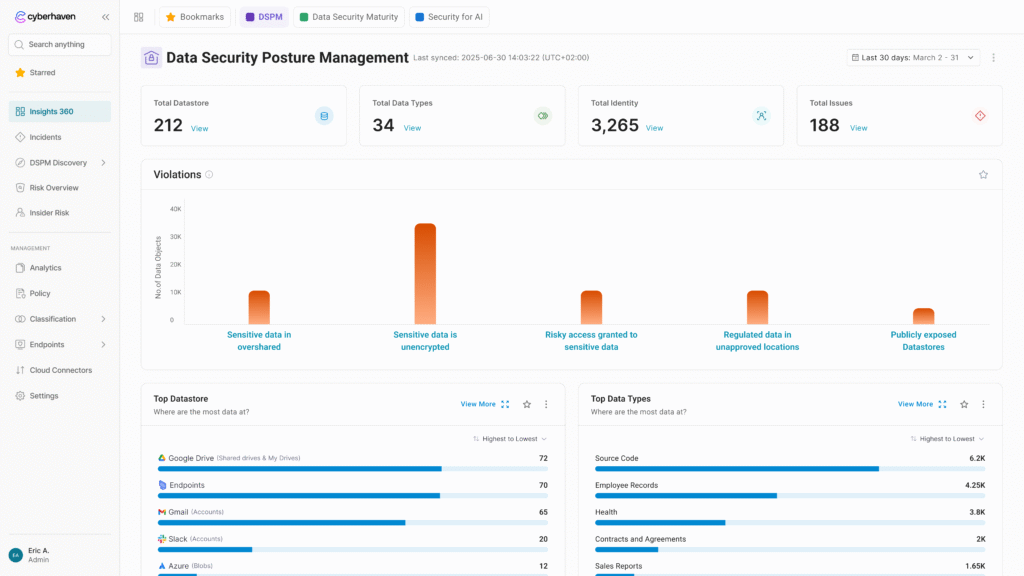The height and width of the screenshot is (576, 1024).
Task: Open the Last 30 days date range dropdown
Action: [x=913, y=58]
